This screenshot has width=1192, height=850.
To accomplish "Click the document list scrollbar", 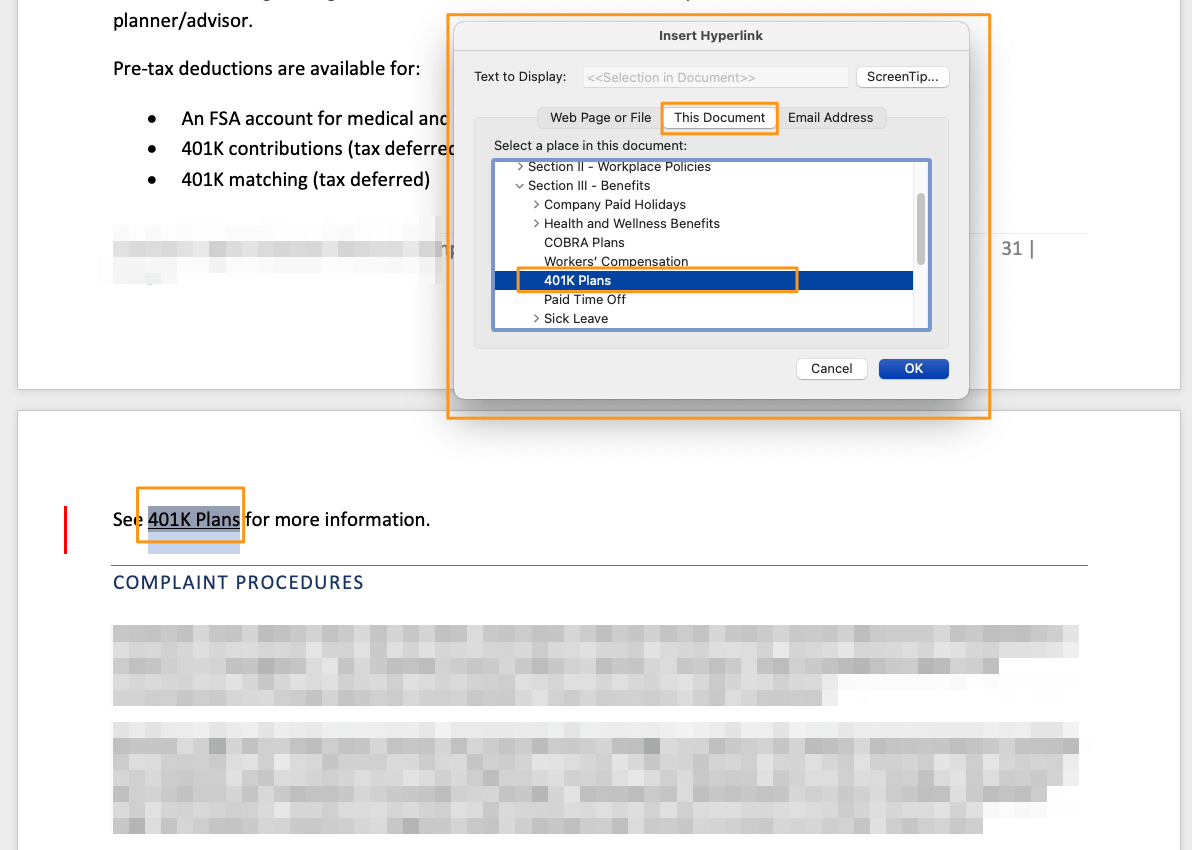I will (921, 229).
